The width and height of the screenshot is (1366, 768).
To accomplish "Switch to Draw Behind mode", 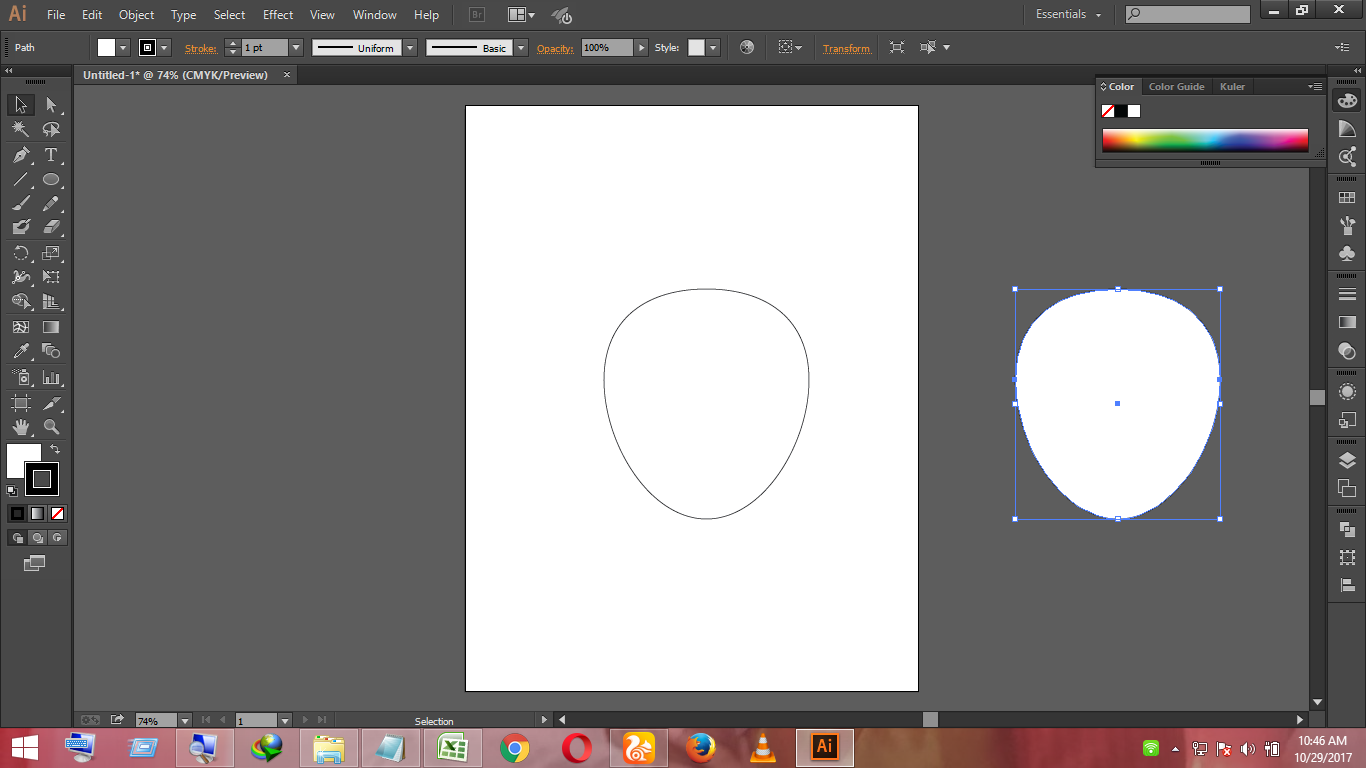I will coord(37,538).
